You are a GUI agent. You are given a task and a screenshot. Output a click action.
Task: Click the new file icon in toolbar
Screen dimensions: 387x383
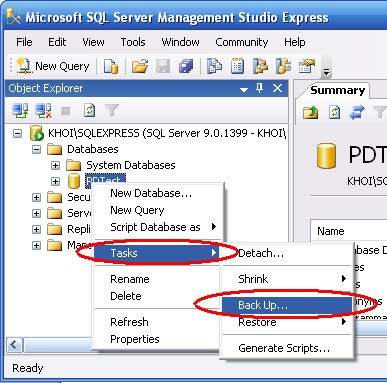(111, 66)
